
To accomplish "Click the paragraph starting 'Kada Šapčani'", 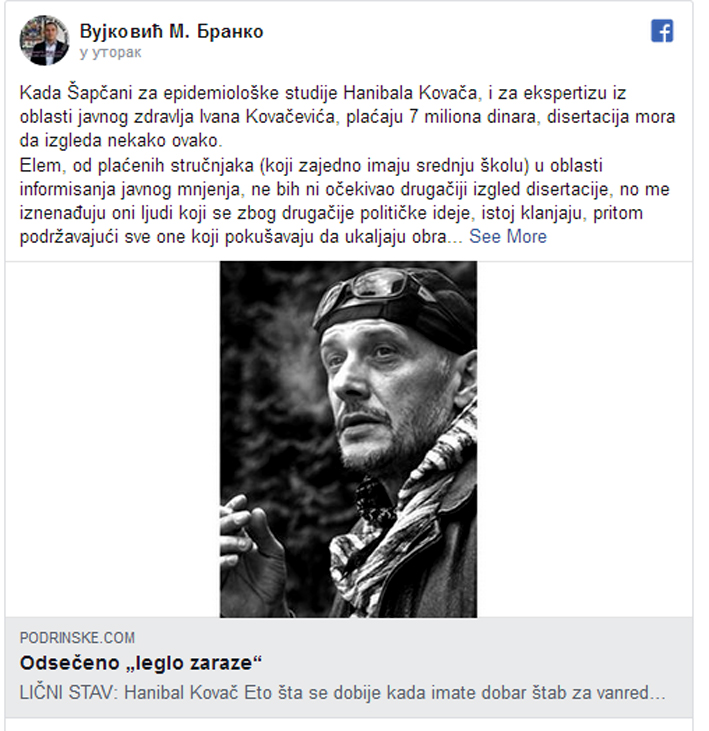I will [347, 117].
